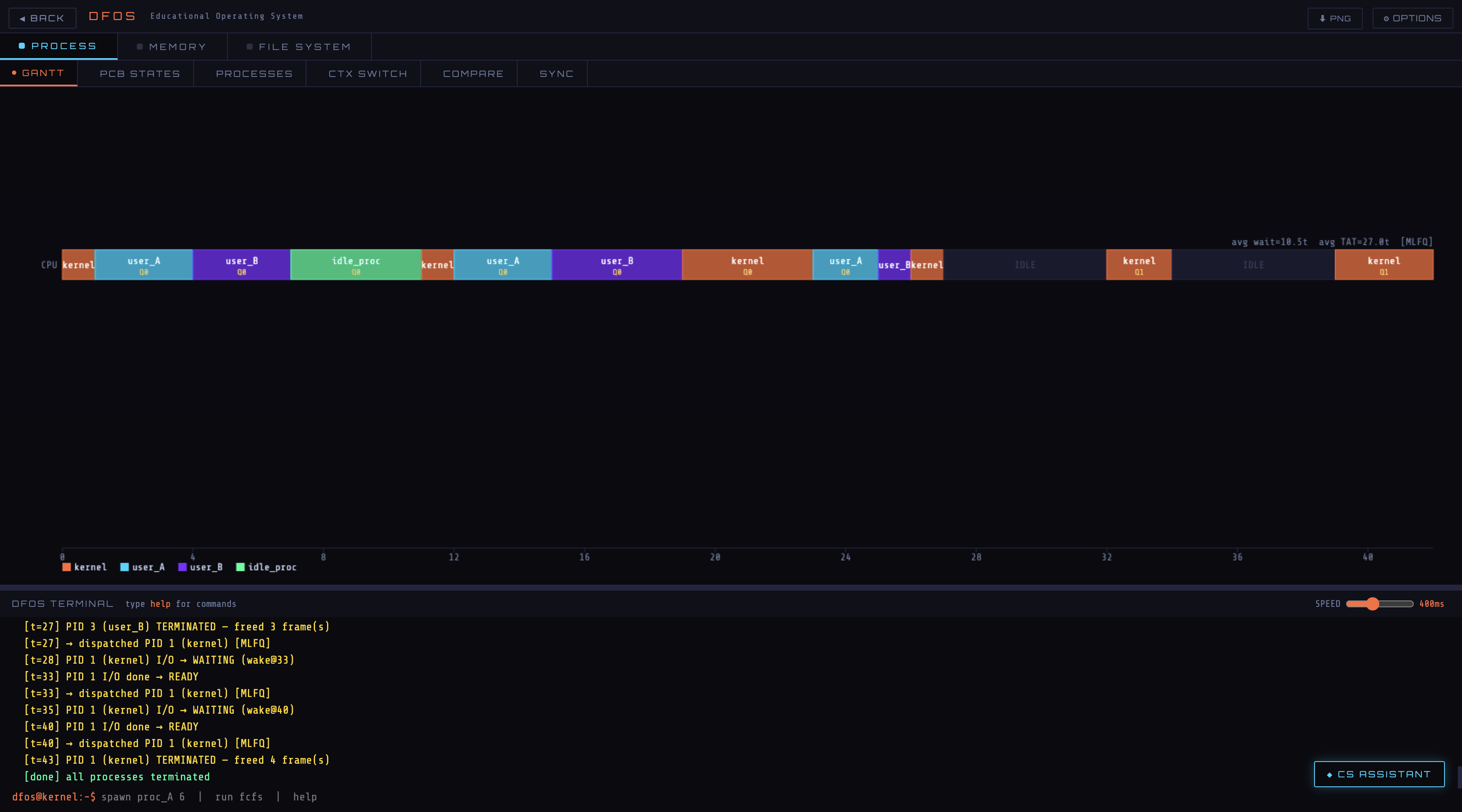The width and height of the screenshot is (1462, 812).
Task: Download the Gantt chart as PNG
Action: click(1335, 18)
